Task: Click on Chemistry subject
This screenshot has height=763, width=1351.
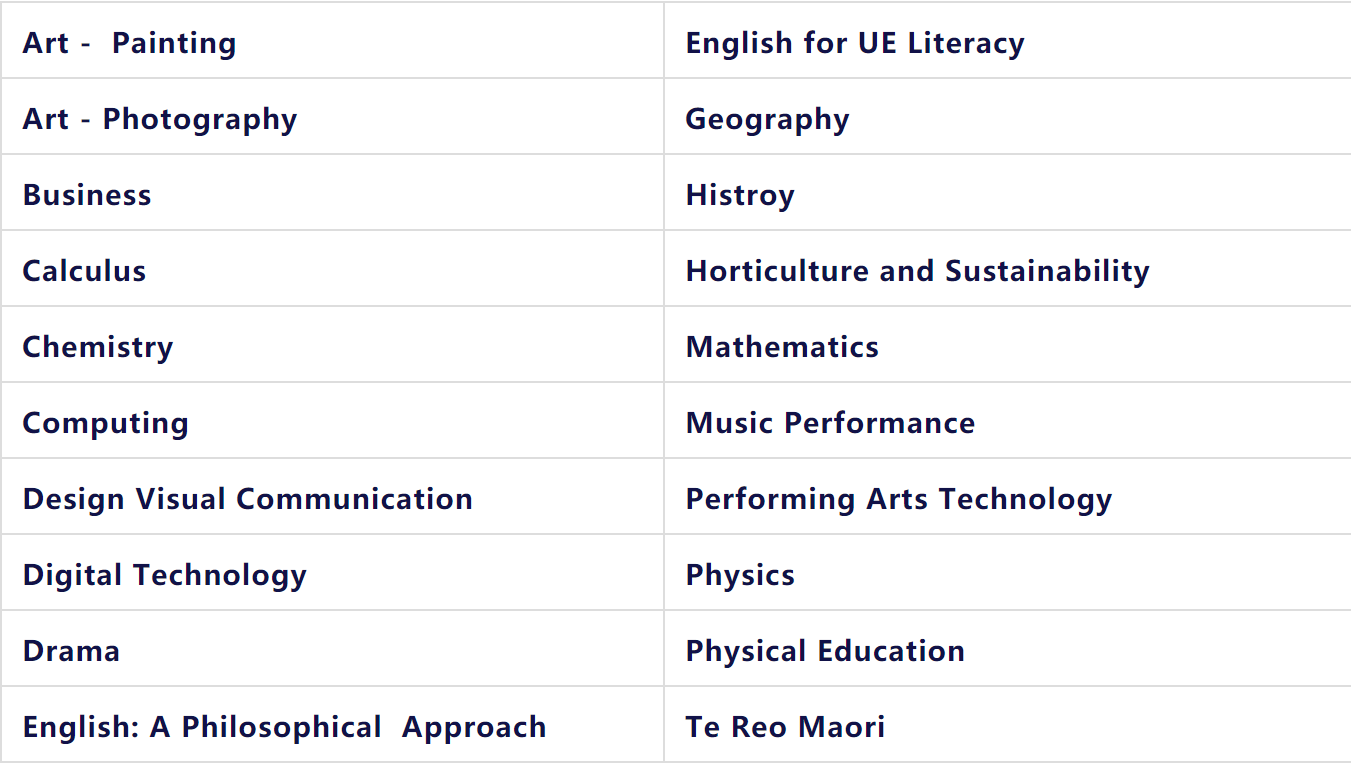Action: coord(98,347)
